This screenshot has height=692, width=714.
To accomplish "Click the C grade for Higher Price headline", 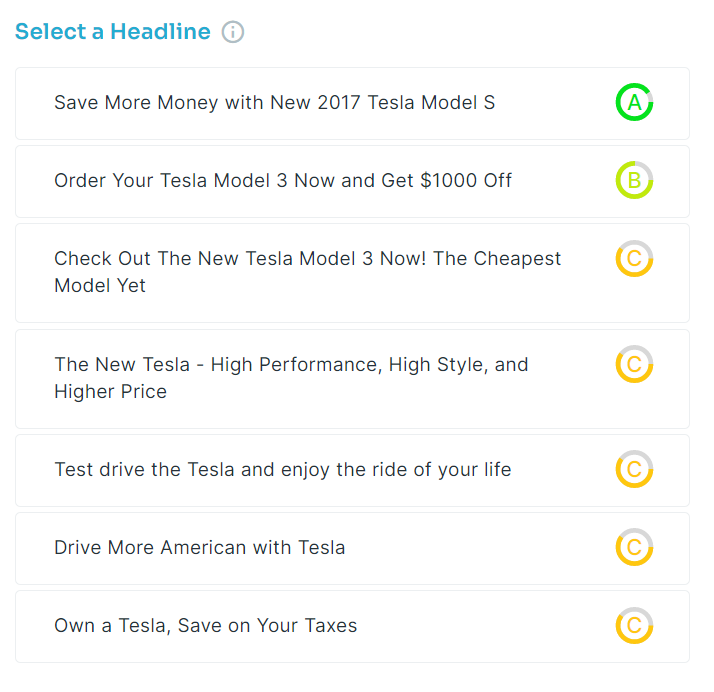I will coord(634,364).
